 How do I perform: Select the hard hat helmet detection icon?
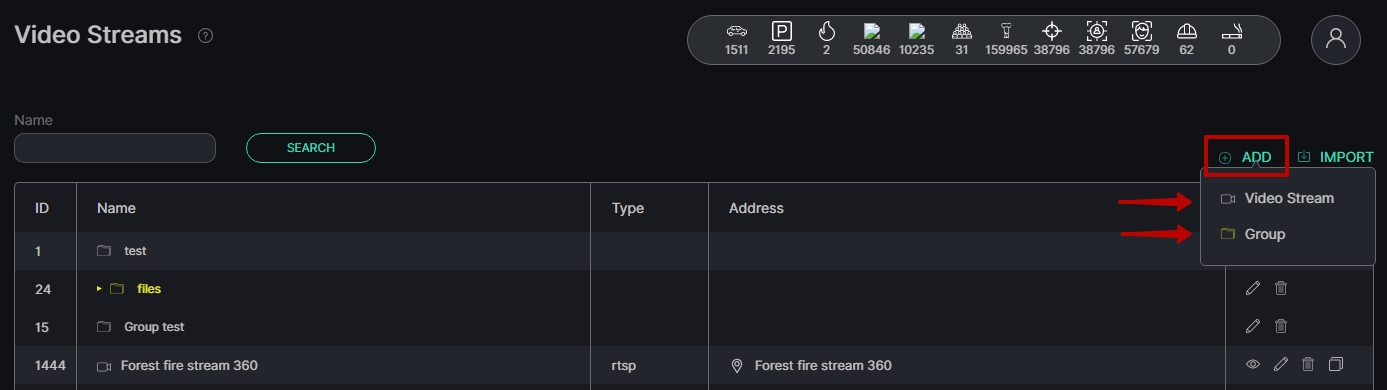click(x=1186, y=31)
